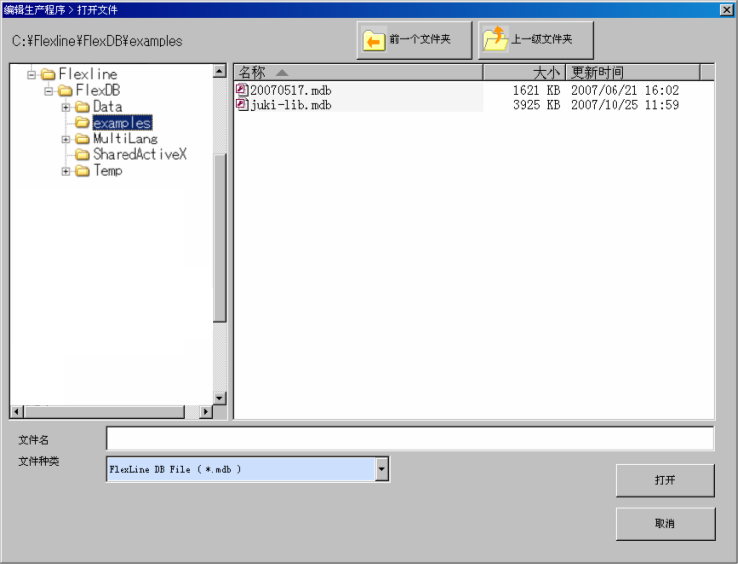Select the Temp tree item label
This screenshot has width=738, height=564.
click(x=108, y=171)
